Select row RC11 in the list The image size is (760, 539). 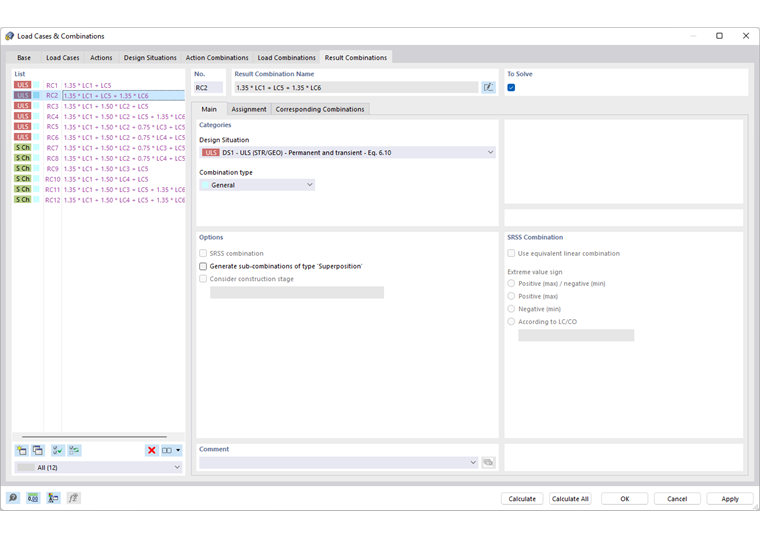pyautogui.click(x=99, y=189)
